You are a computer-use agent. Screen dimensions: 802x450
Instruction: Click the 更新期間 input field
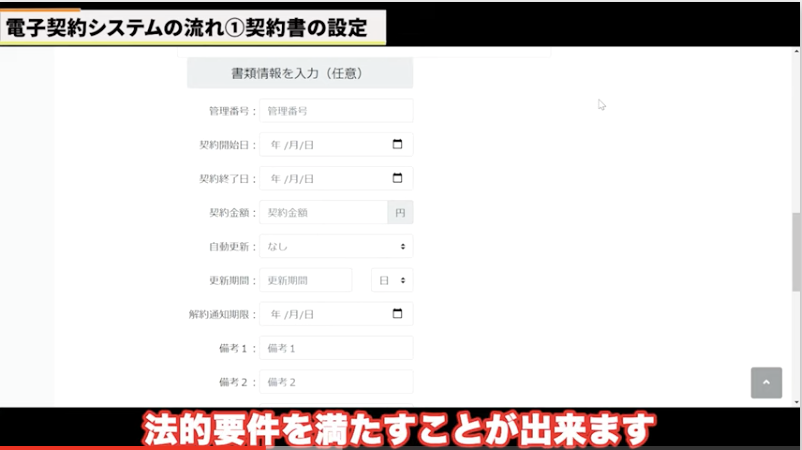[305, 280]
